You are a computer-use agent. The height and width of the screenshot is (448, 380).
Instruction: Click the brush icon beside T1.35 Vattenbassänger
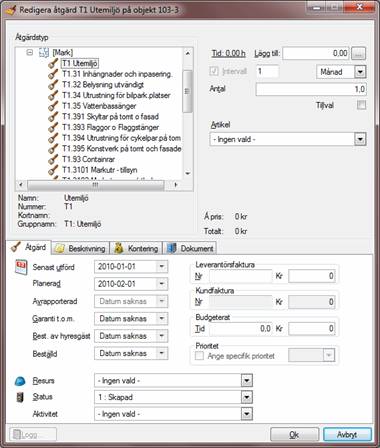tap(53, 106)
